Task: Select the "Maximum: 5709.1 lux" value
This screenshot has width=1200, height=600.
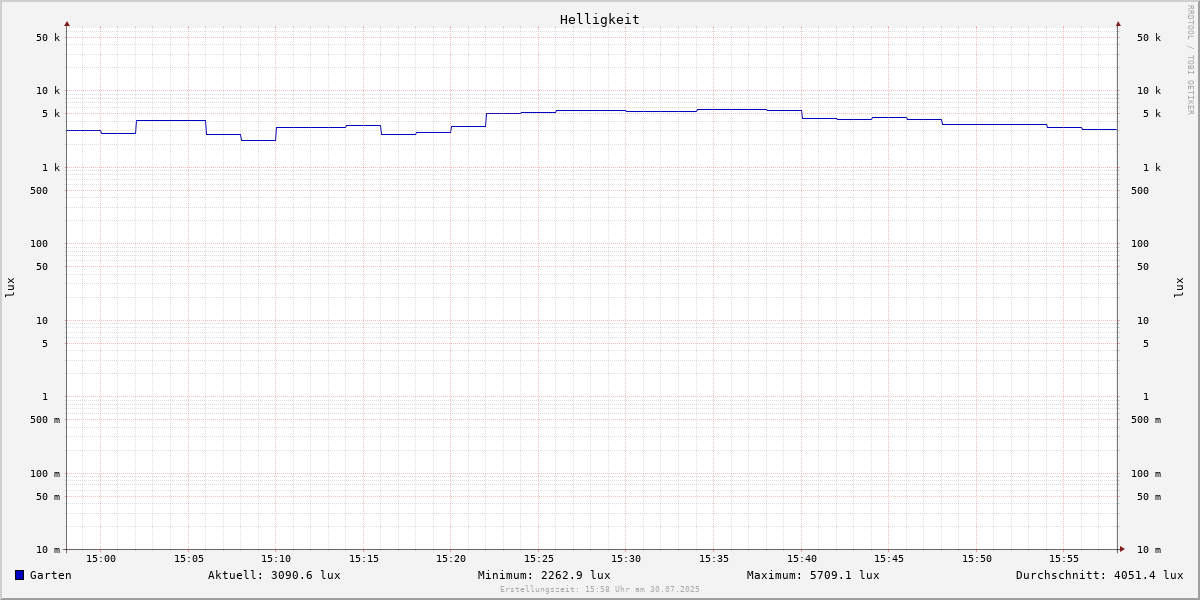Action: click(813, 575)
